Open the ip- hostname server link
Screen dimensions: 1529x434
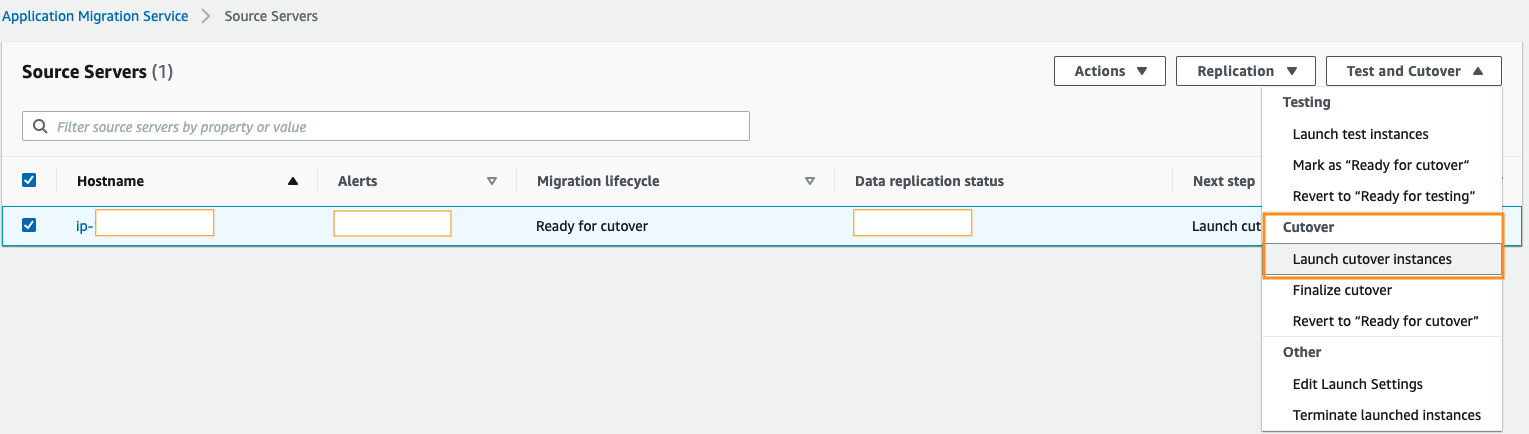click(84, 226)
